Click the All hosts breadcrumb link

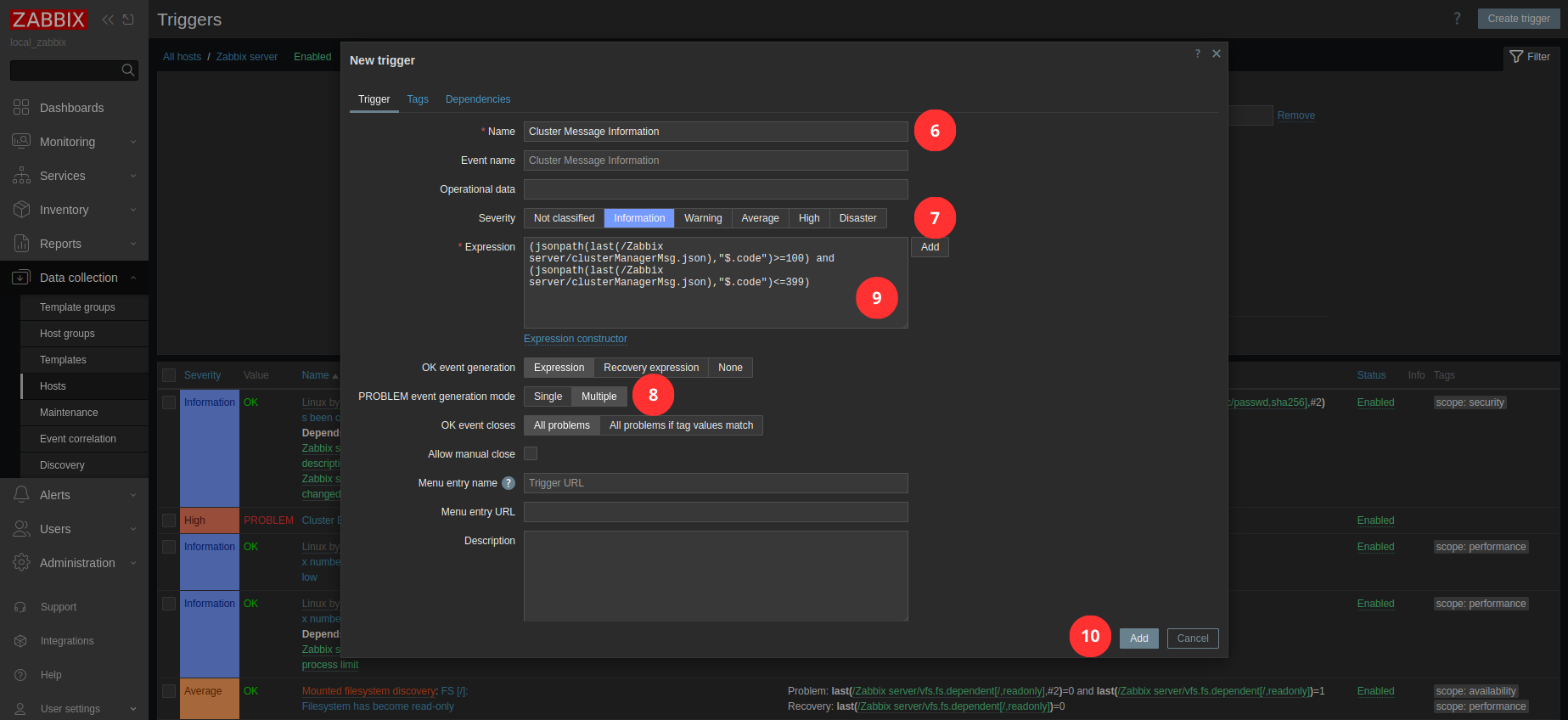[182, 57]
